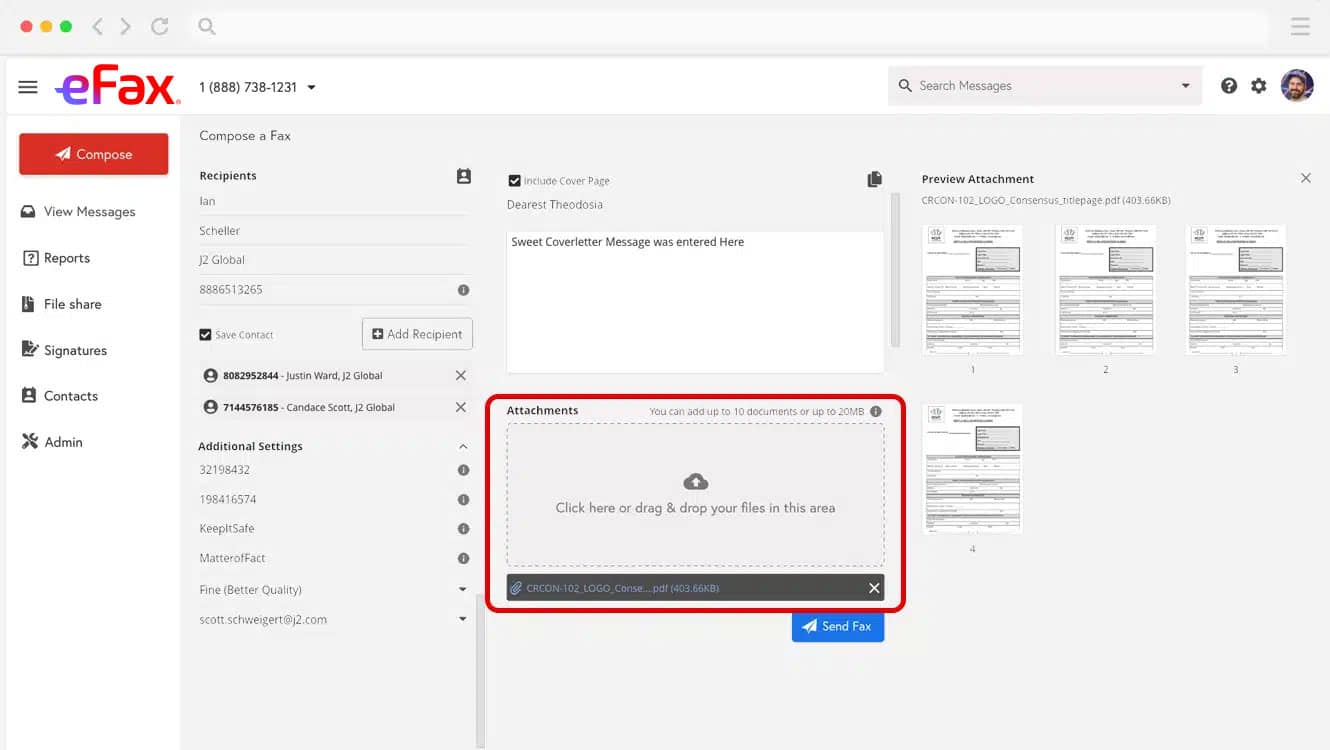Show info for the 8886513265 recipient field
Viewport: 1330px width, 750px height.
[x=463, y=290]
